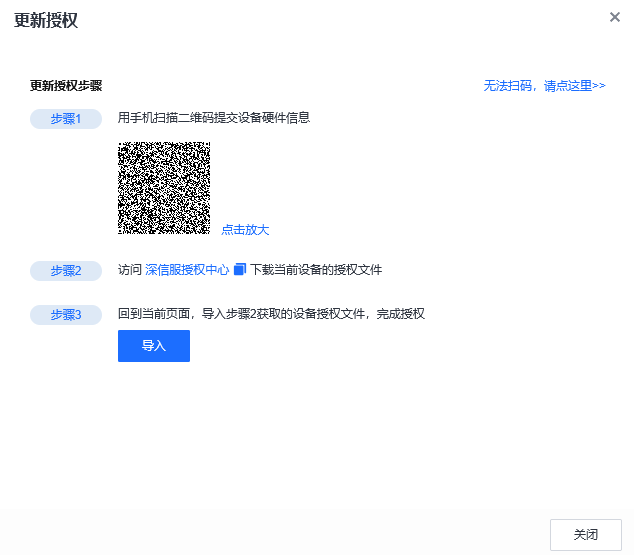
Task: Click the 更新授权 dialog title
Action: [x=46, y=21]
